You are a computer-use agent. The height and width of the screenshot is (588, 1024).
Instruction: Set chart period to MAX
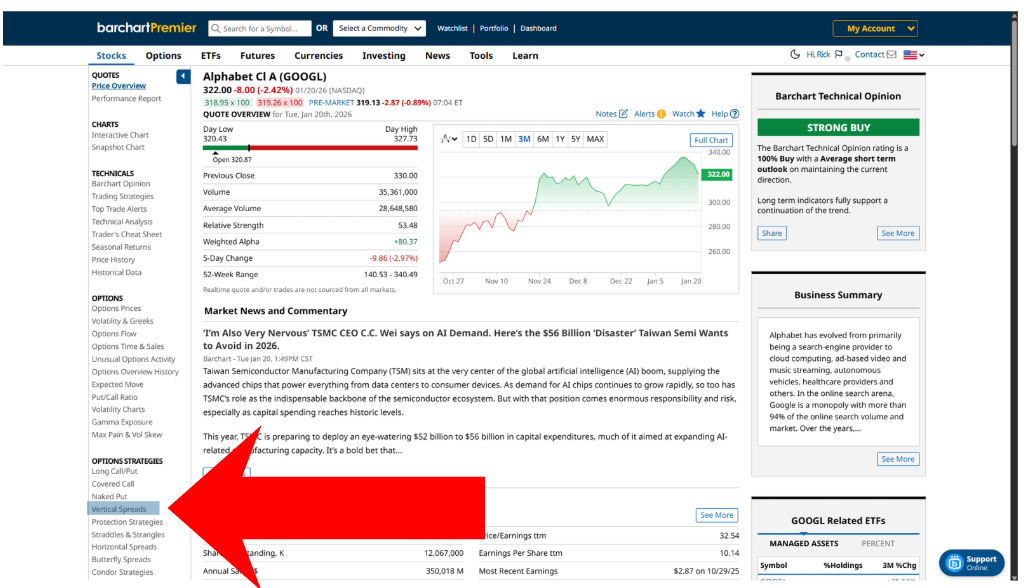point(595,139)
